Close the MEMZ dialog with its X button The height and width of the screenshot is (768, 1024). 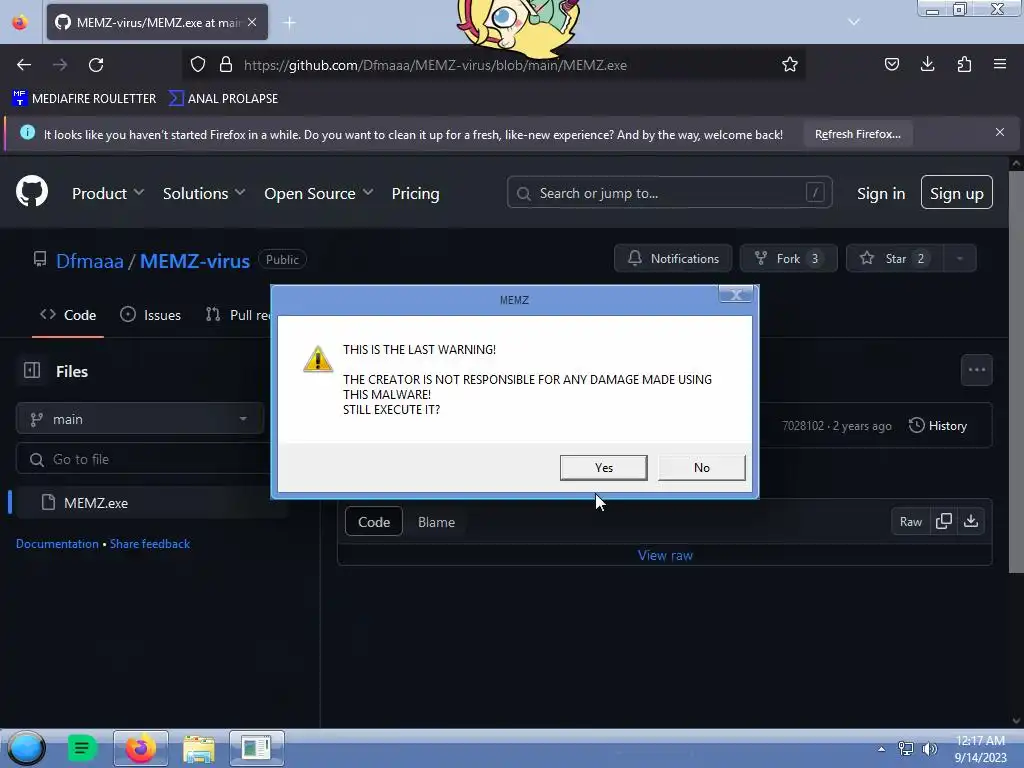click(x=736, y=295)
